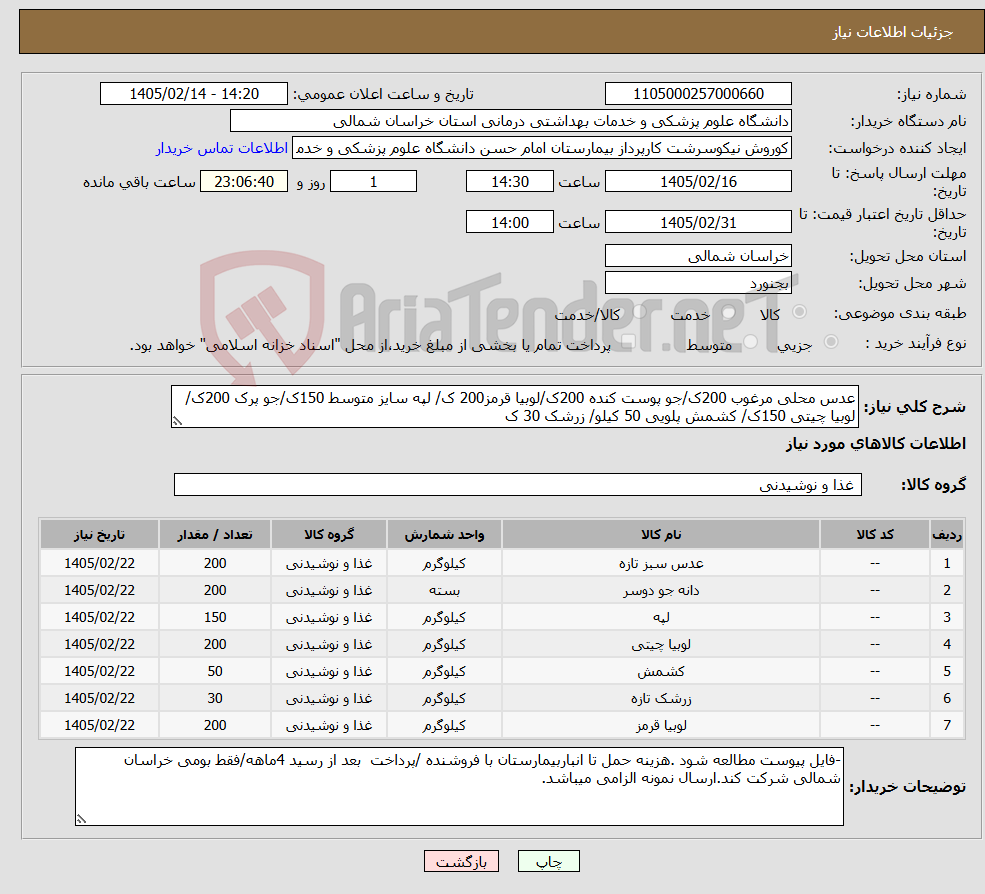Viewport: 985px width, 894px height.
Task: Click the price validity date 1405/02/31
Action: point(698,222)
